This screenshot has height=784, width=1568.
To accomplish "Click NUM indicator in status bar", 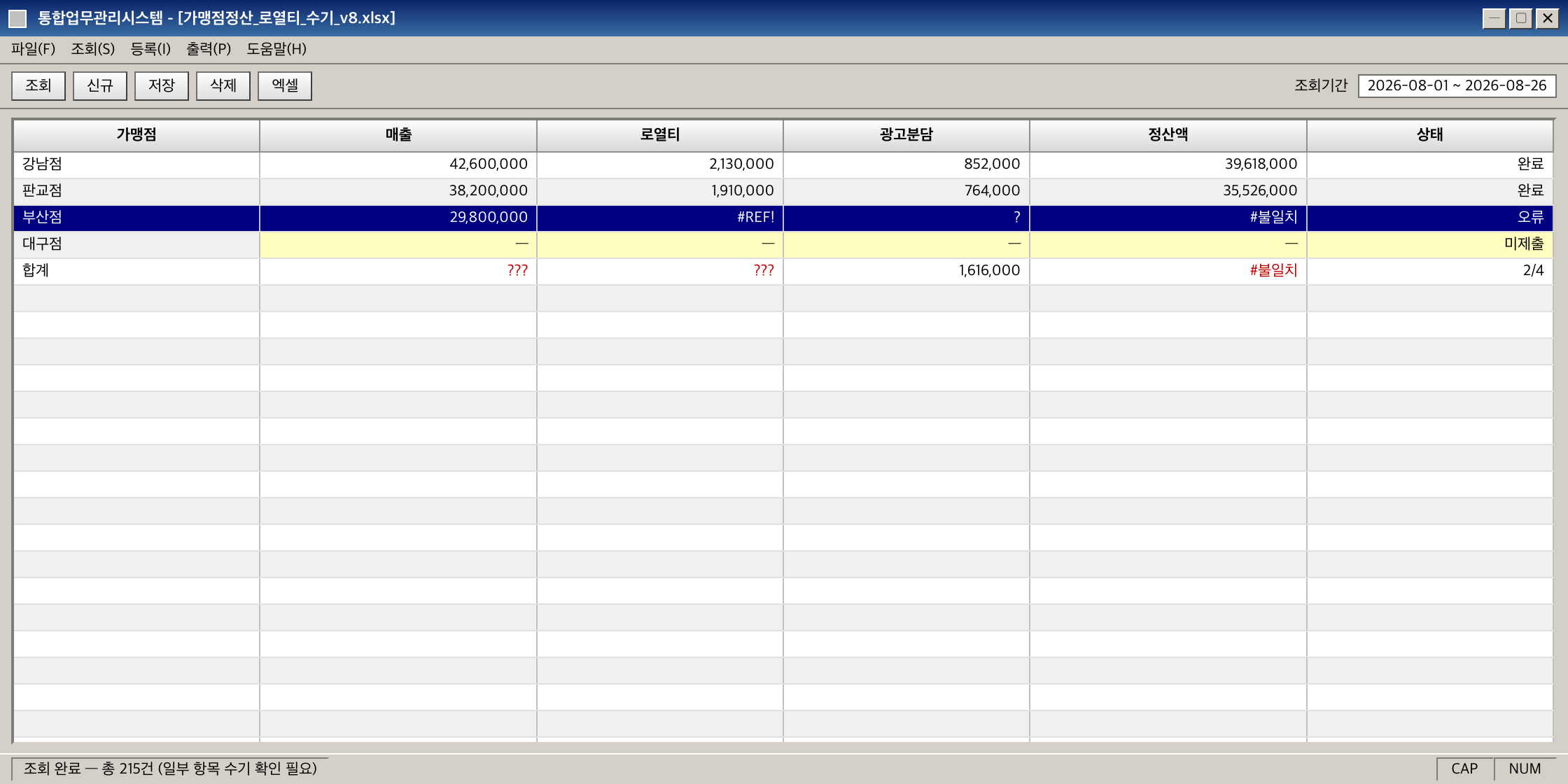I will point(1525,769).
